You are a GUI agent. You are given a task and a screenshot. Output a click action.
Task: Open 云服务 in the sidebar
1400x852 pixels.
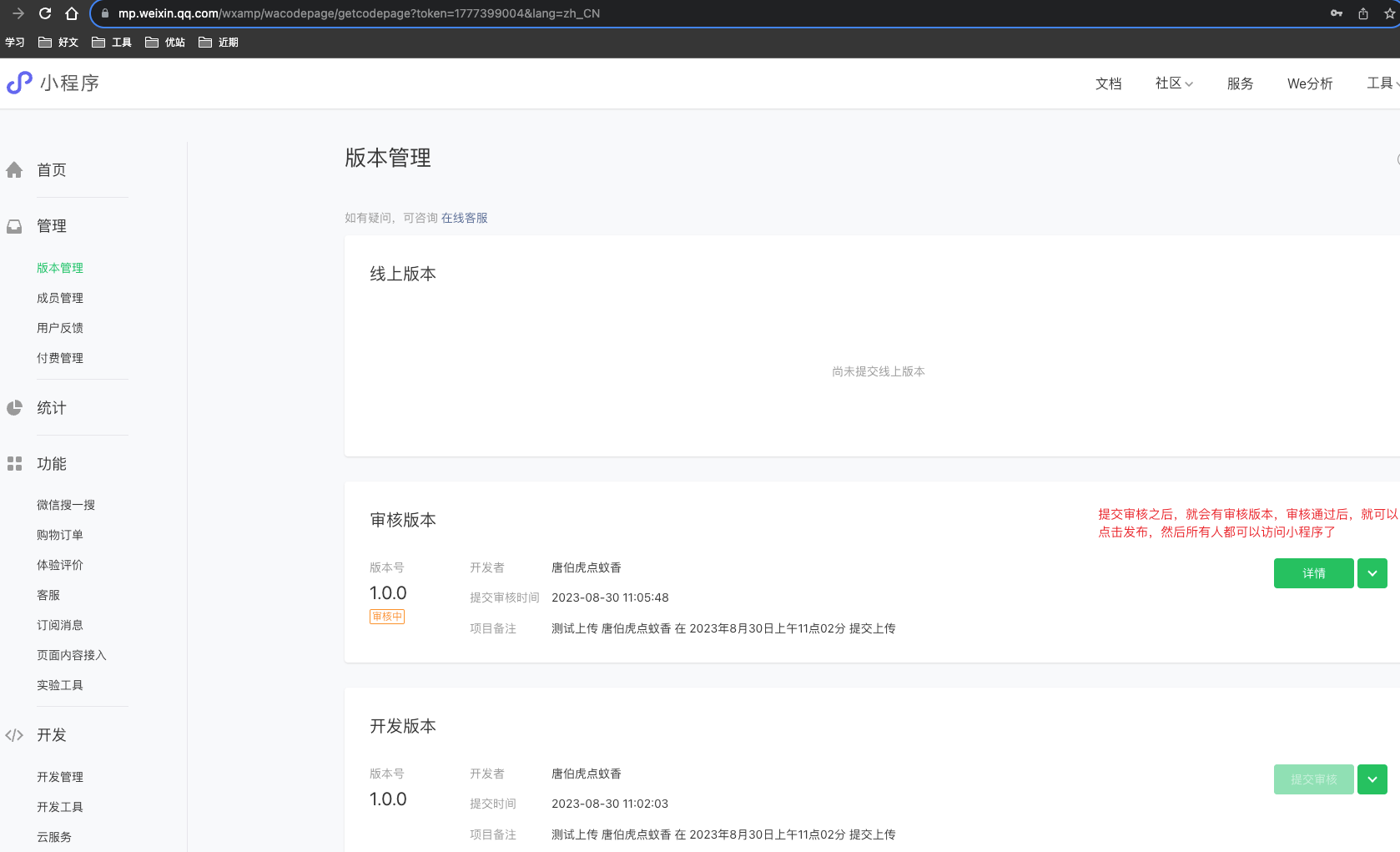pos(54,837)
